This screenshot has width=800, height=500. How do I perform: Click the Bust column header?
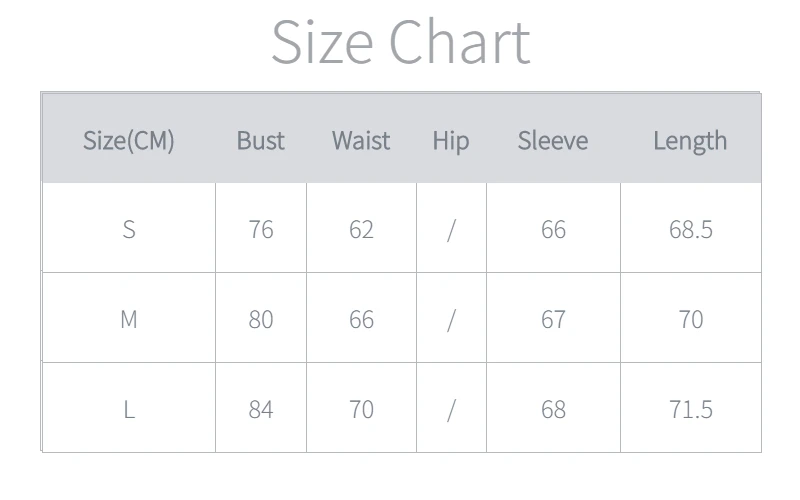[260, 141]
